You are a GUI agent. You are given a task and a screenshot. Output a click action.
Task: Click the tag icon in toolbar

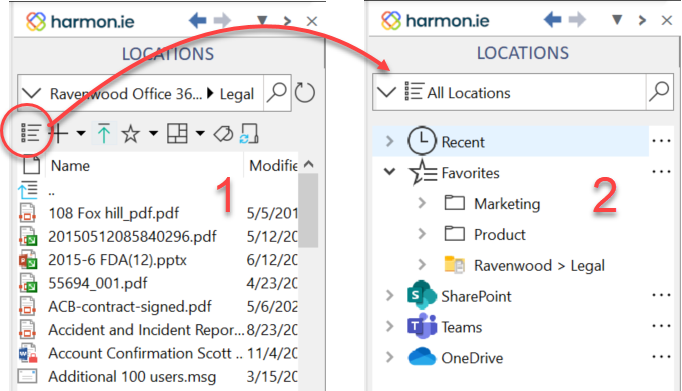click(x=223, y=134)
